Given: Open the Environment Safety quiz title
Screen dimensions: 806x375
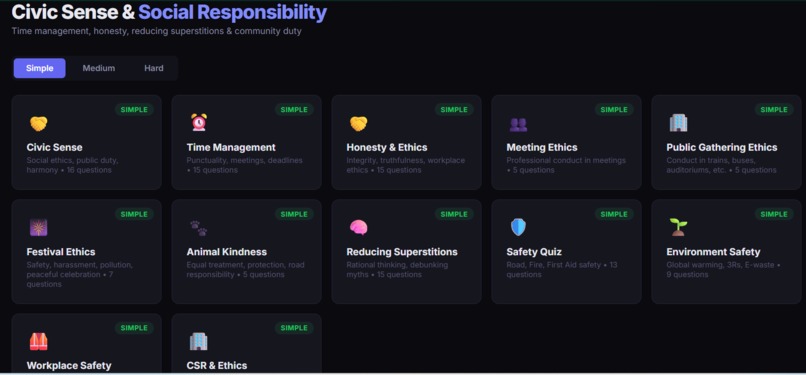Looking at the screenshot, I should [713, 252].
